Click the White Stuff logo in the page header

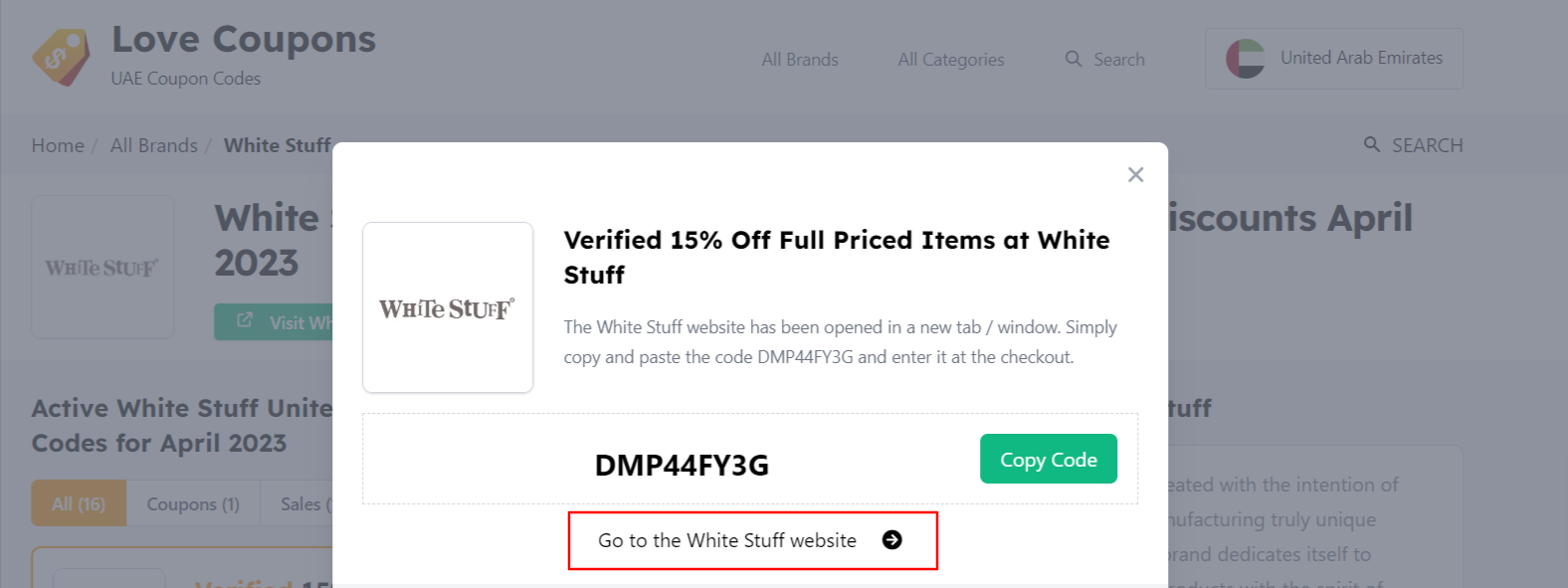(101, 266)
